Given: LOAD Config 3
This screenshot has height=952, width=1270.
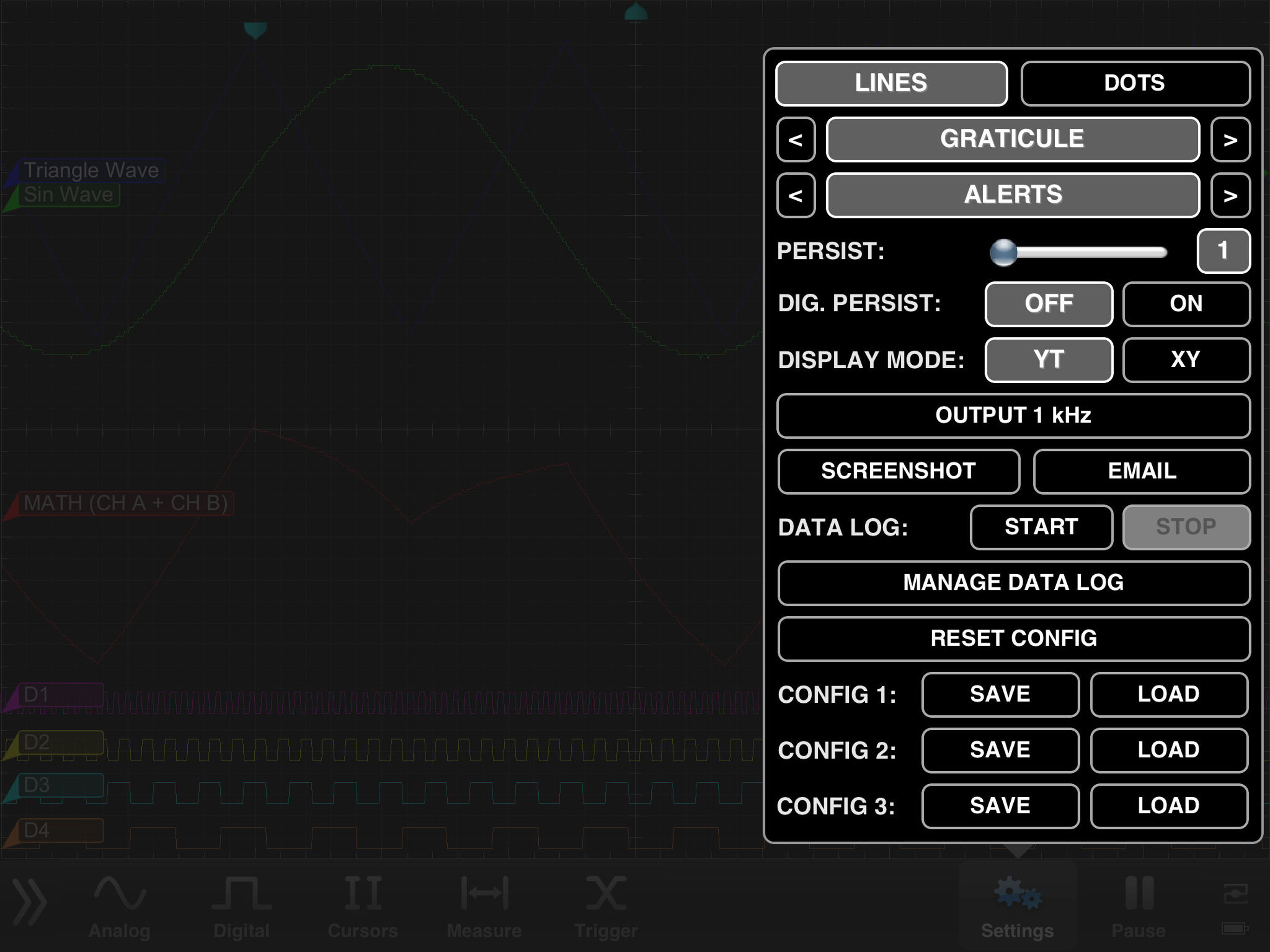Looking at the screenshot, I should (x=1169, y=806).
